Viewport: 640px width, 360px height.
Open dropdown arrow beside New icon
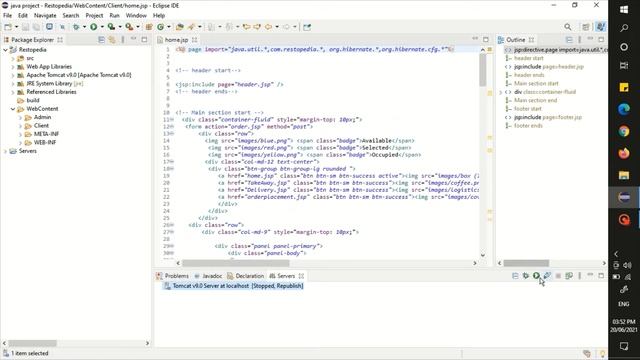[16, 27]
